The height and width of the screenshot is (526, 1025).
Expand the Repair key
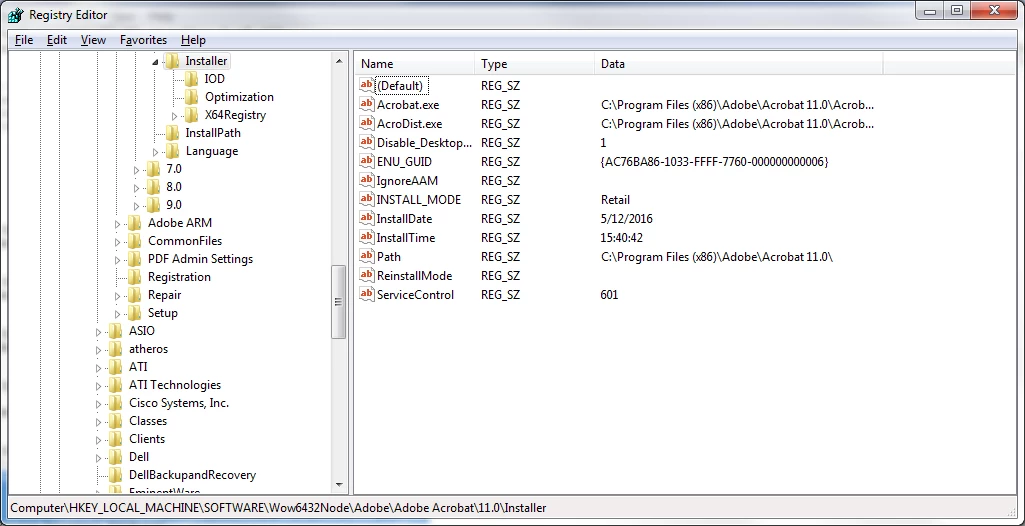(x=117, y=295)
